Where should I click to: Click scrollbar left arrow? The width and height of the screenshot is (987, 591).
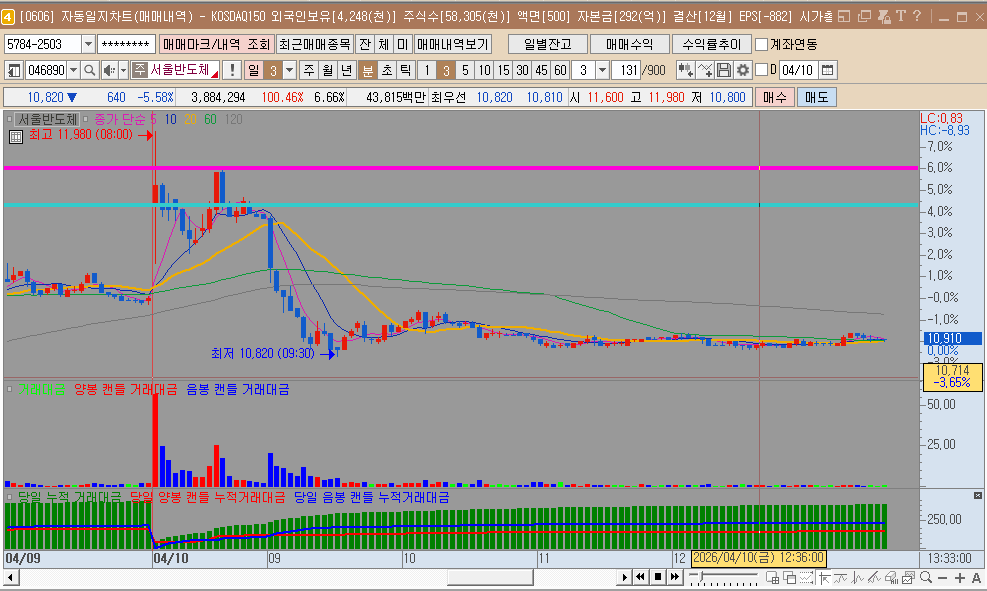pos(10,577)
